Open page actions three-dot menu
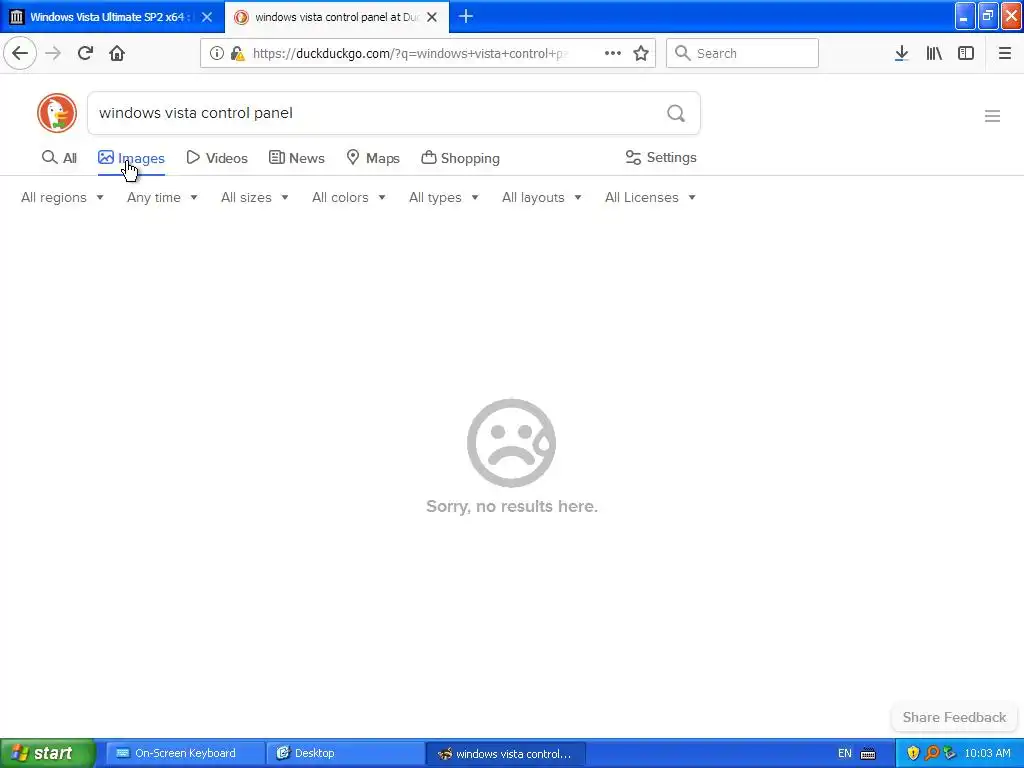Viewport: 1024px width, 768px height. pyautogui.click(x=613, y=54)
